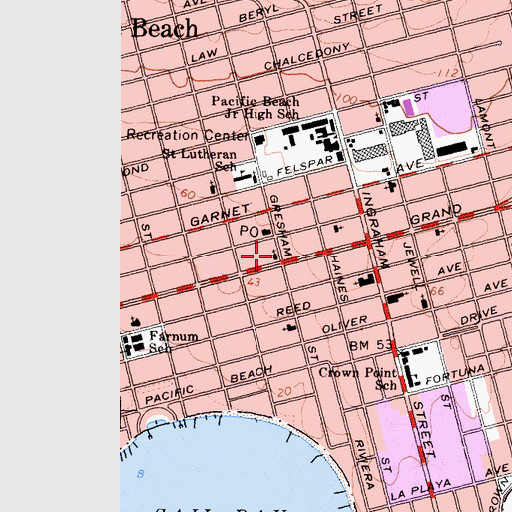Viewport: 512px width, 512px height.
Task: Click the CHALCEDONY street label
Action: (307, 56)
